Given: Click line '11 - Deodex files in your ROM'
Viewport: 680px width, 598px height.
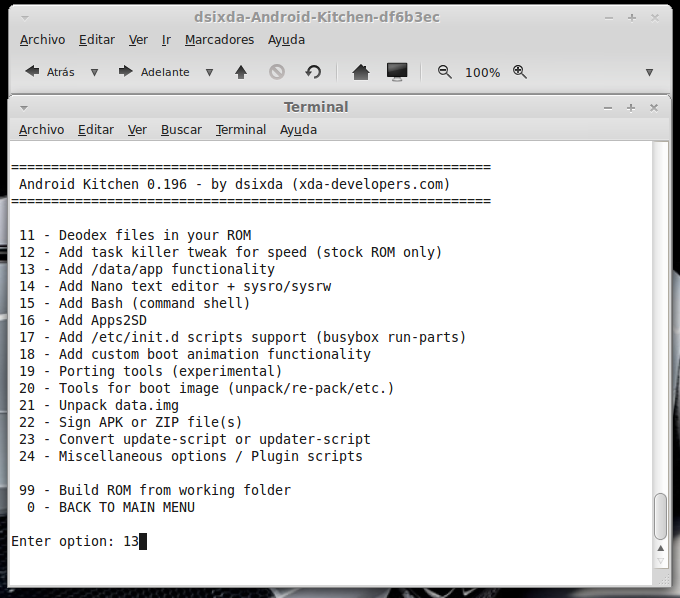Looking at the screenshot, I should 135,235.
